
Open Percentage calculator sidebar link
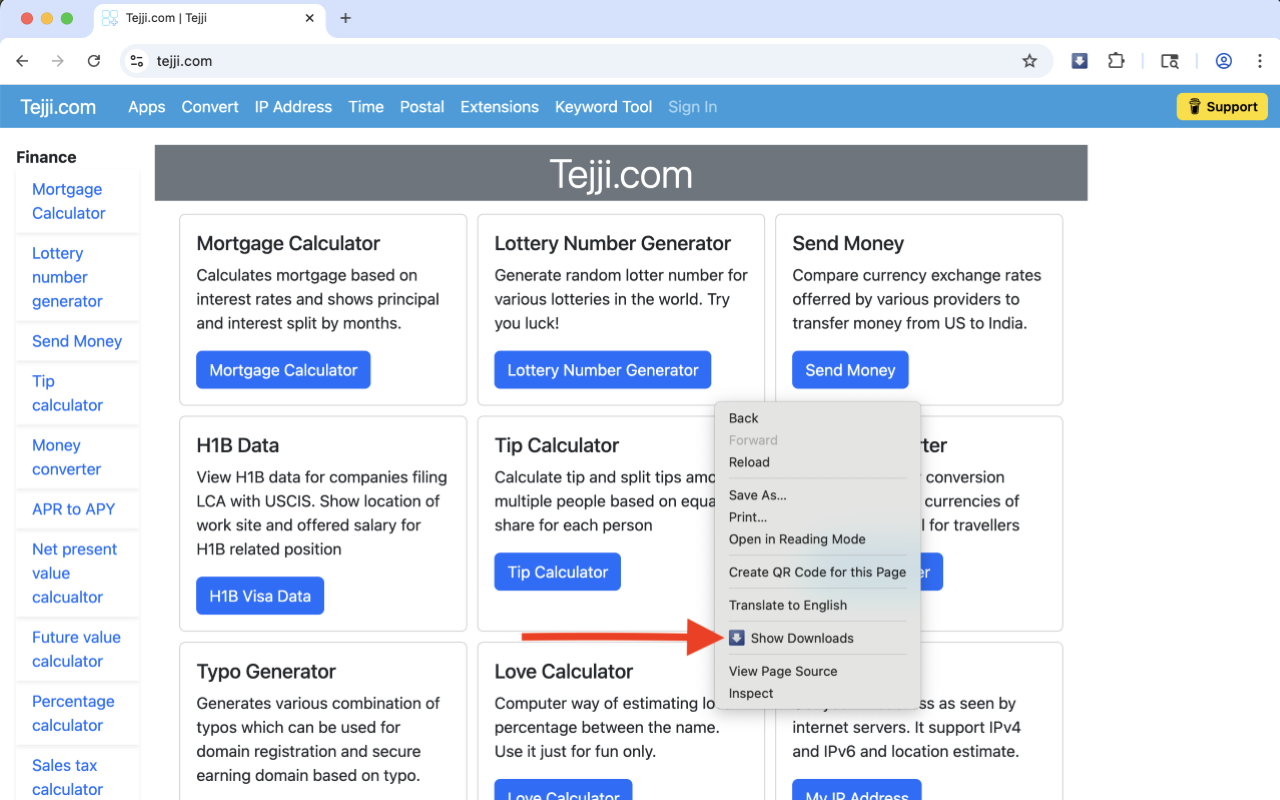[73, 713]
